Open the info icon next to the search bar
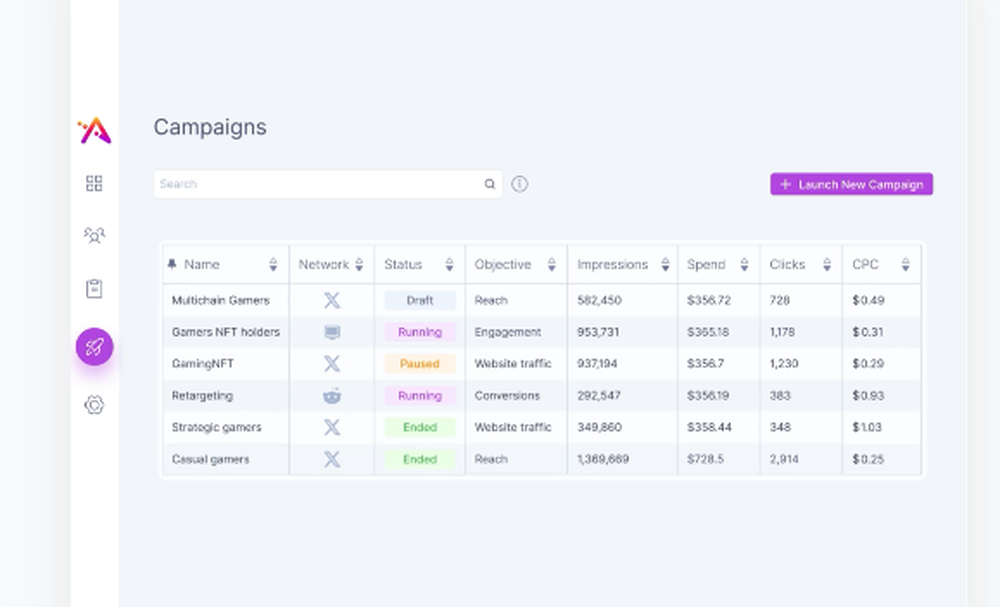 pyautogui.click(x=519, y=184)
